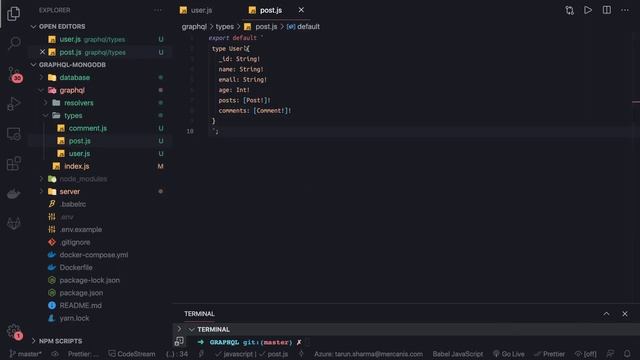Open the Extensions view

click(13, 164)
